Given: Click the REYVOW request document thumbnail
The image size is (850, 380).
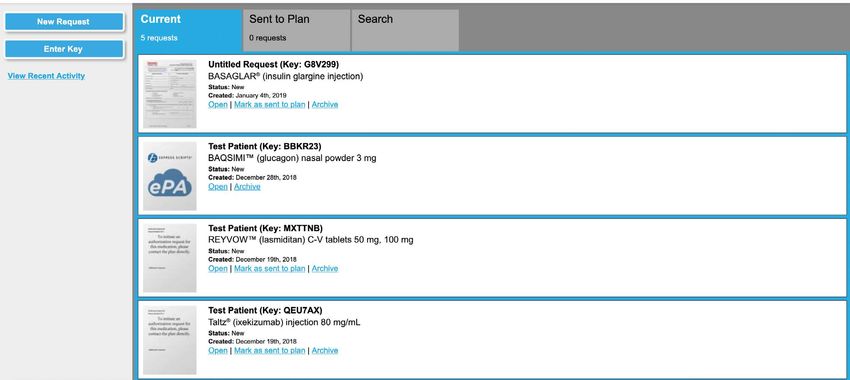Looking at the screenshot, I should (170, 258).
